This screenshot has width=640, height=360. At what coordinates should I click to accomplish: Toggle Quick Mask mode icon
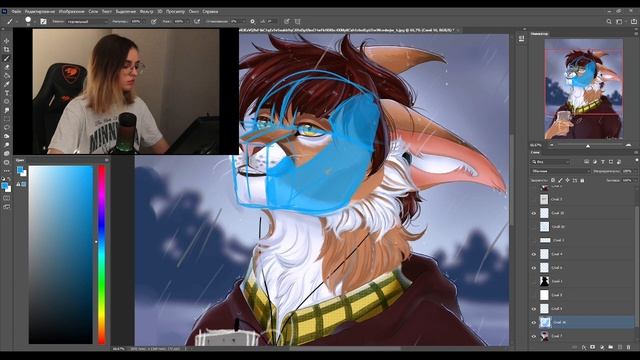(7, 198)
